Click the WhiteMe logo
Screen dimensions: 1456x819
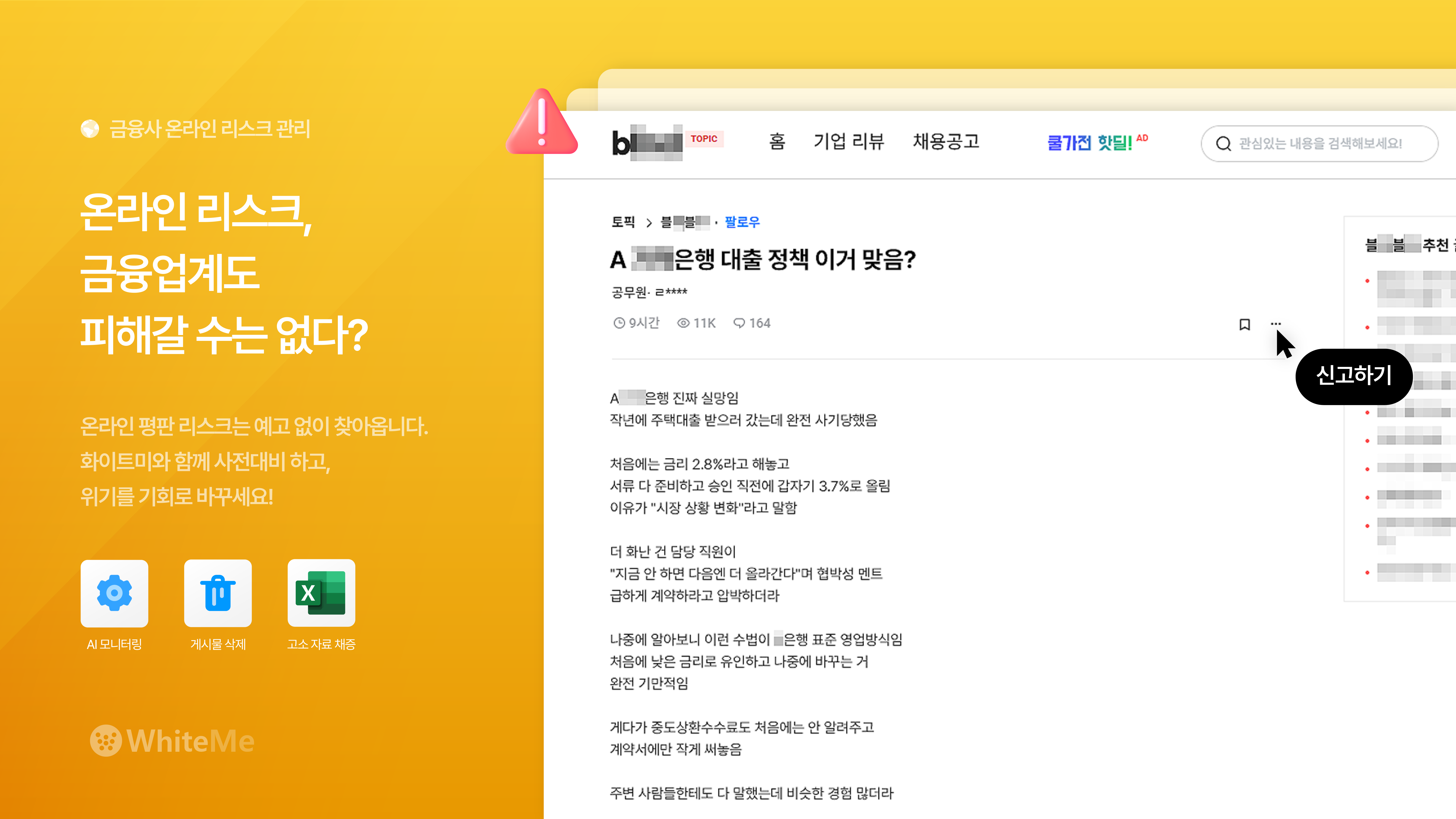coord(172,741)
